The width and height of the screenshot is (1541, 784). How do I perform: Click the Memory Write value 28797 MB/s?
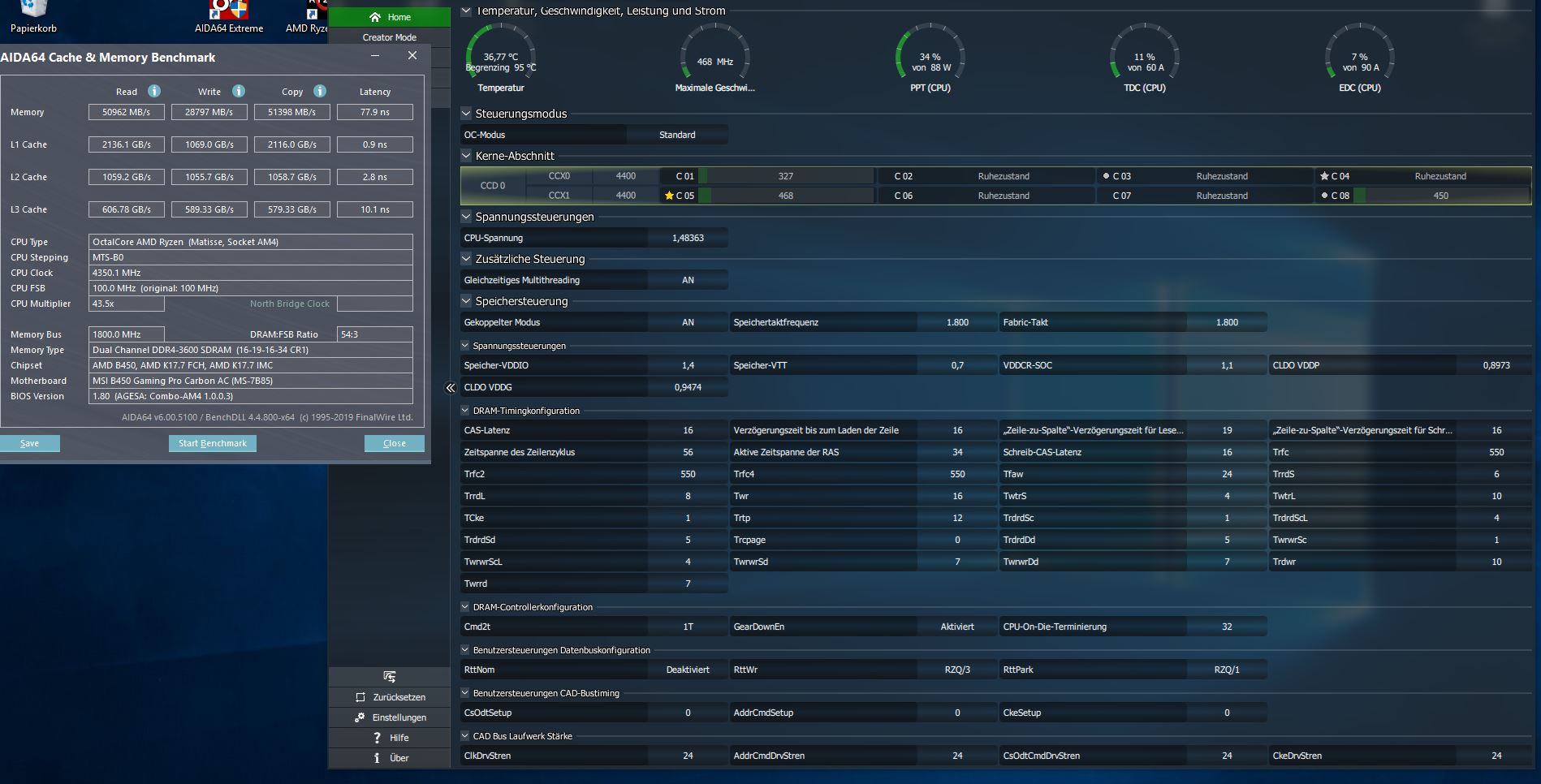[209, 112]
